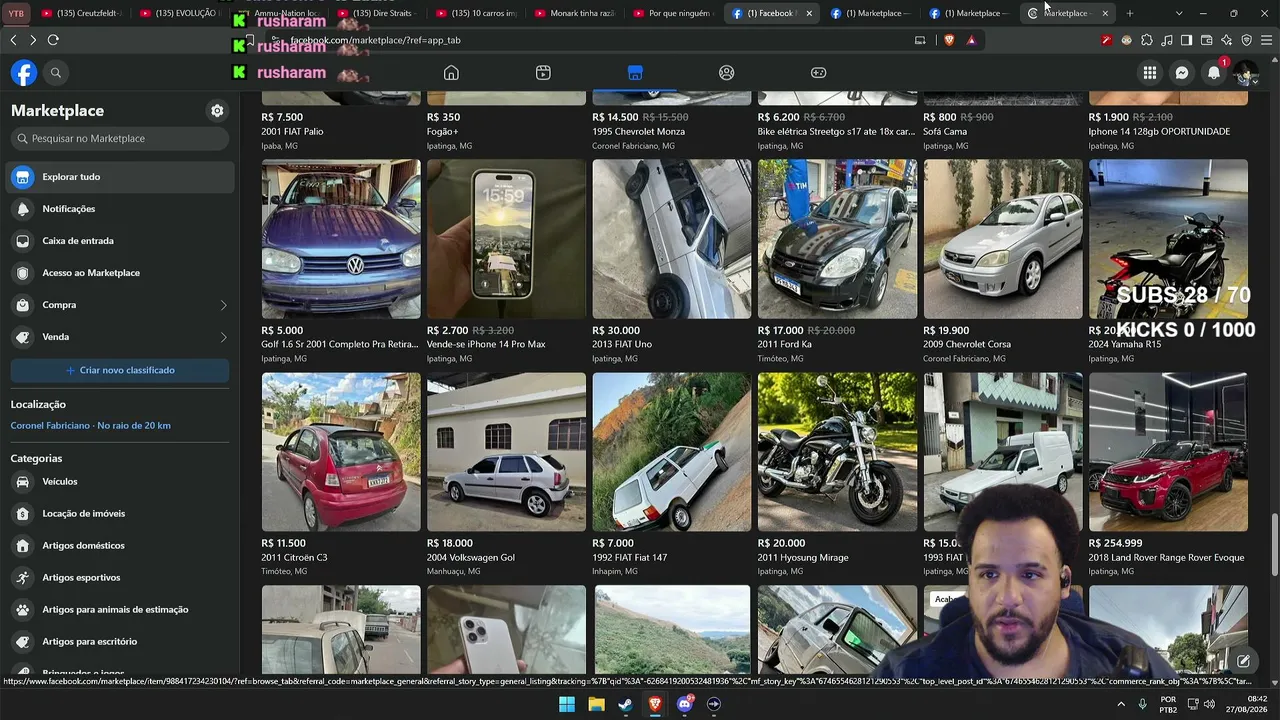Open File Explorer from taskbar

(596, 704)
